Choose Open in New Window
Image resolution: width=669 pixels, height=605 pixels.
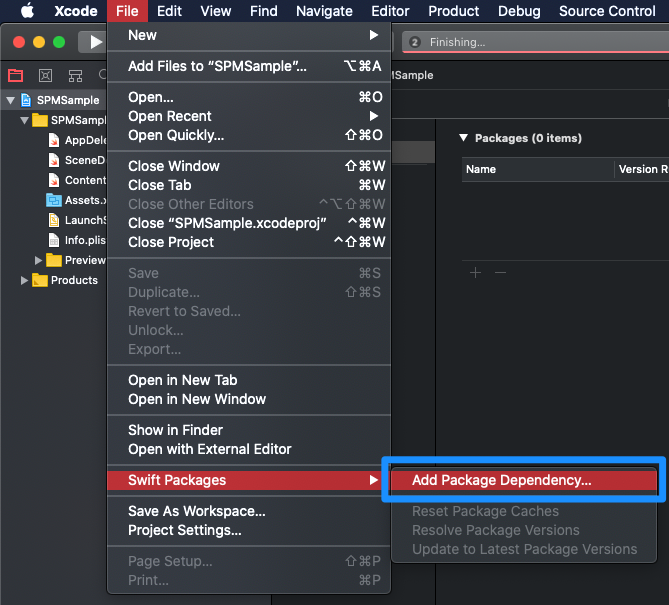pos(249,399)
